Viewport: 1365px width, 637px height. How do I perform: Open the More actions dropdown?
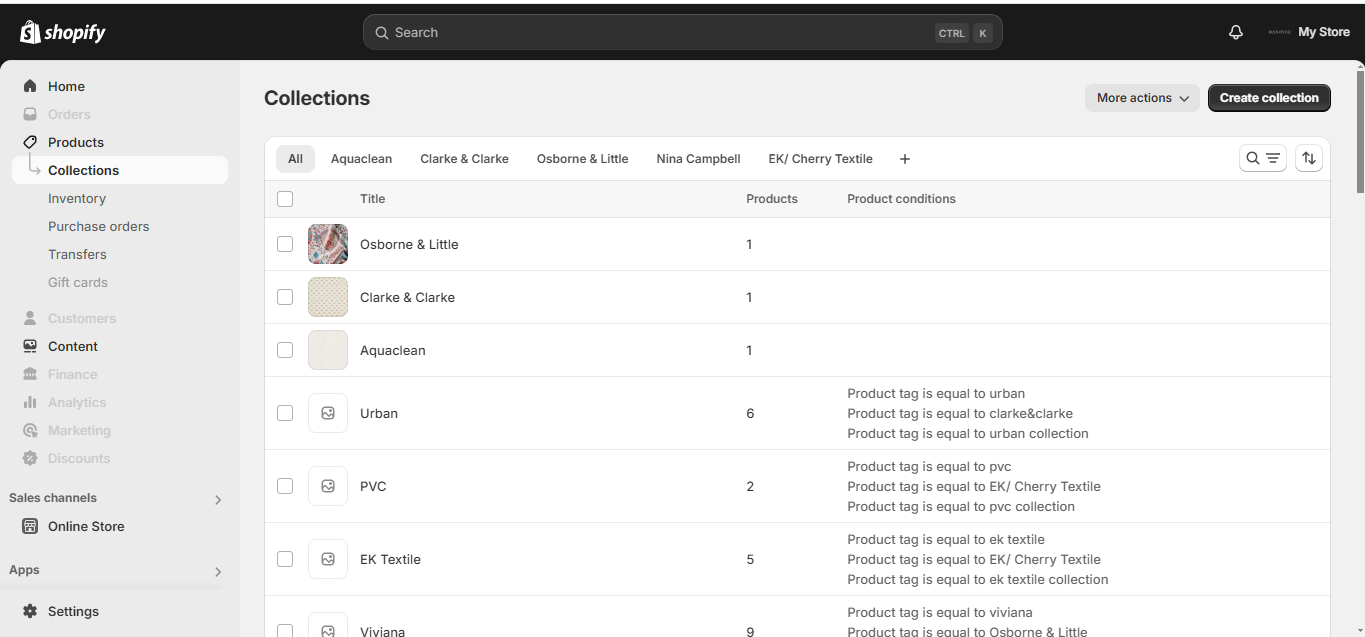pyautogui.click(x=1142, y=98)
